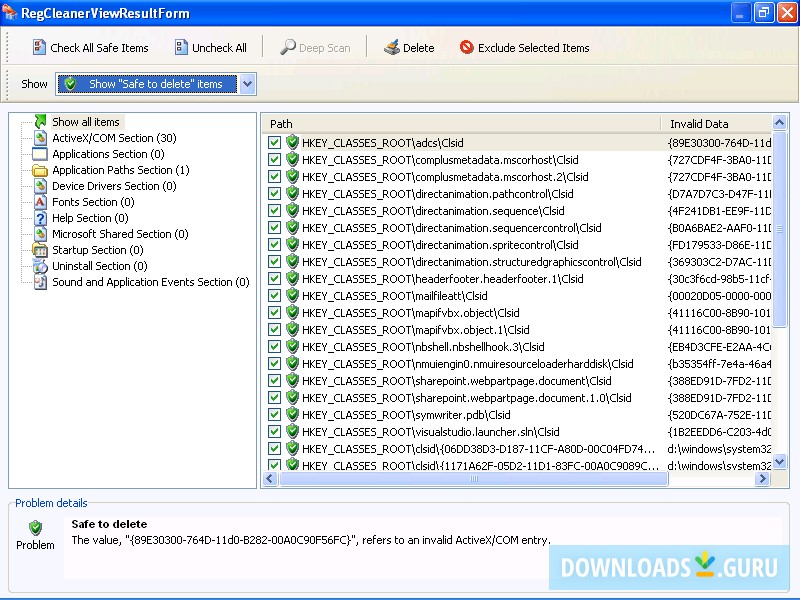Screen dimensions: 800x600
Task: Click the horizontal scrollbar thumb
Action: point(474,479)
